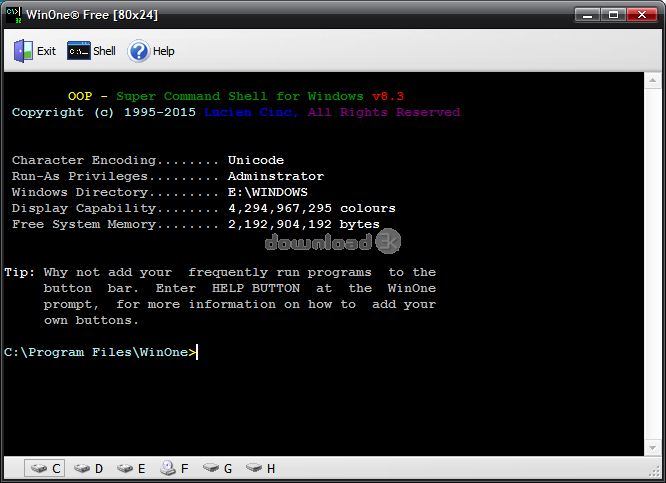
Task: Change to drive H
Action: pyautogui.click(x=260, y=468)
